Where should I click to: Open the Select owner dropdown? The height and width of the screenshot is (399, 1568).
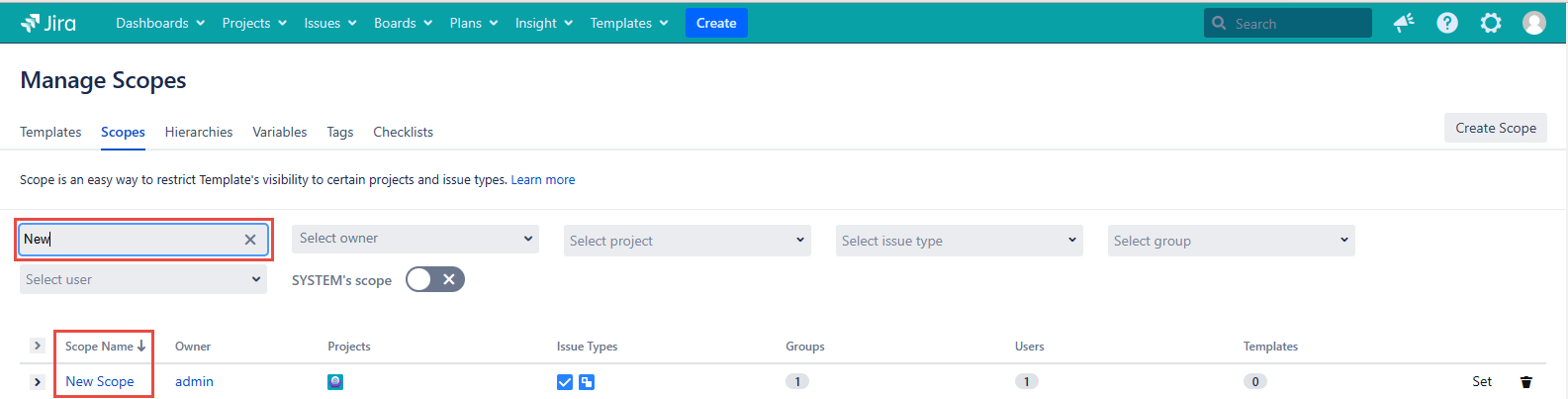coord(415,239)
